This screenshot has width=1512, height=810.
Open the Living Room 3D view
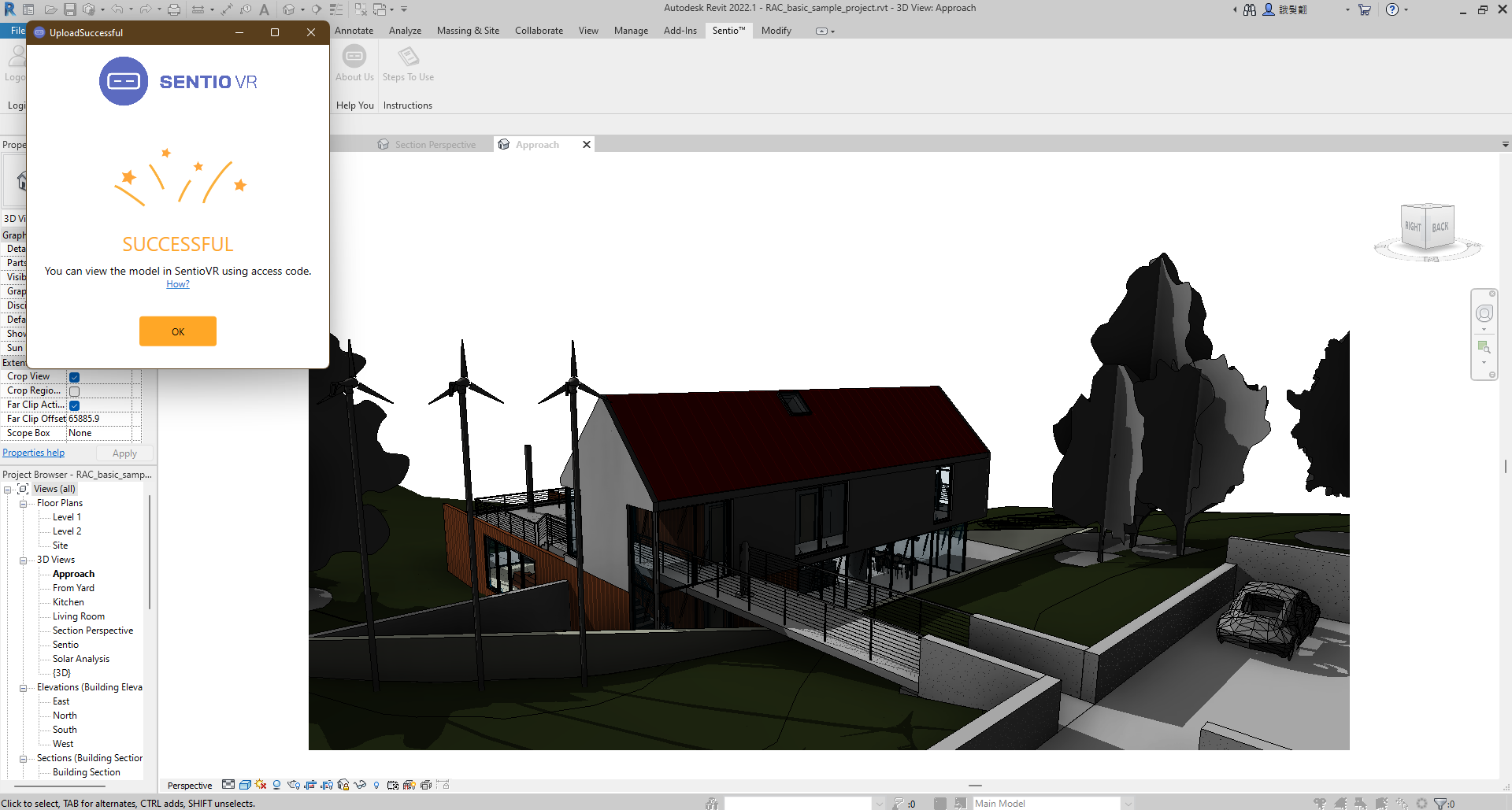[79, 616]
